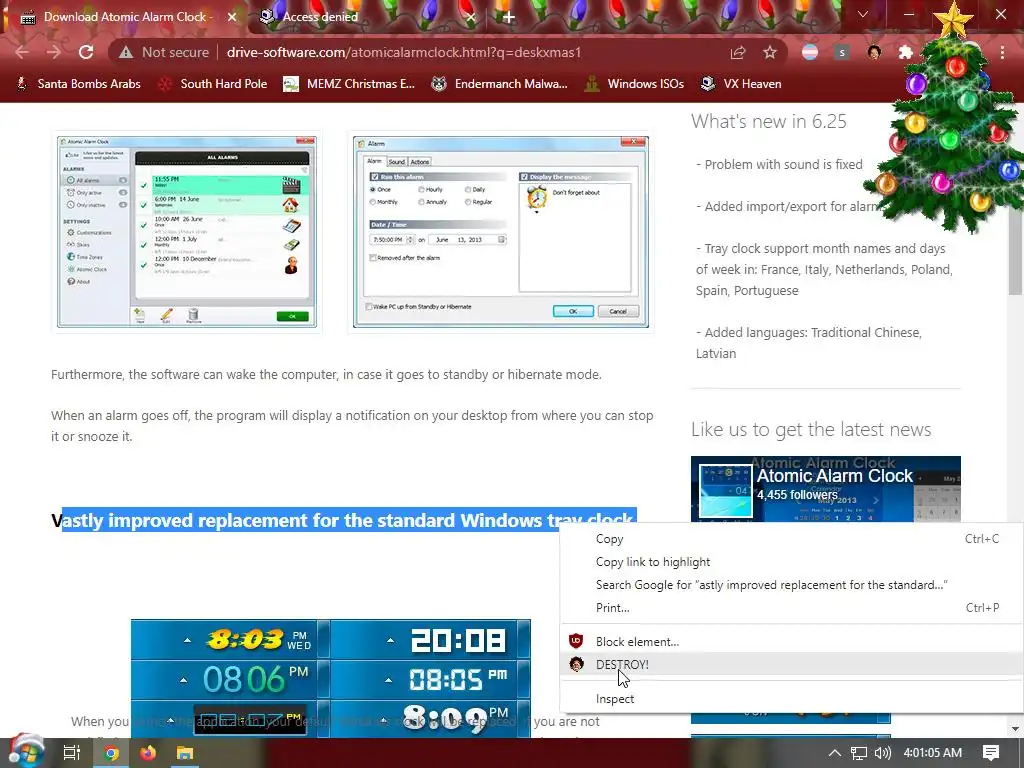Reload the current page
The height and width of the screenshot is (768, 1024).
coord(86,52)
